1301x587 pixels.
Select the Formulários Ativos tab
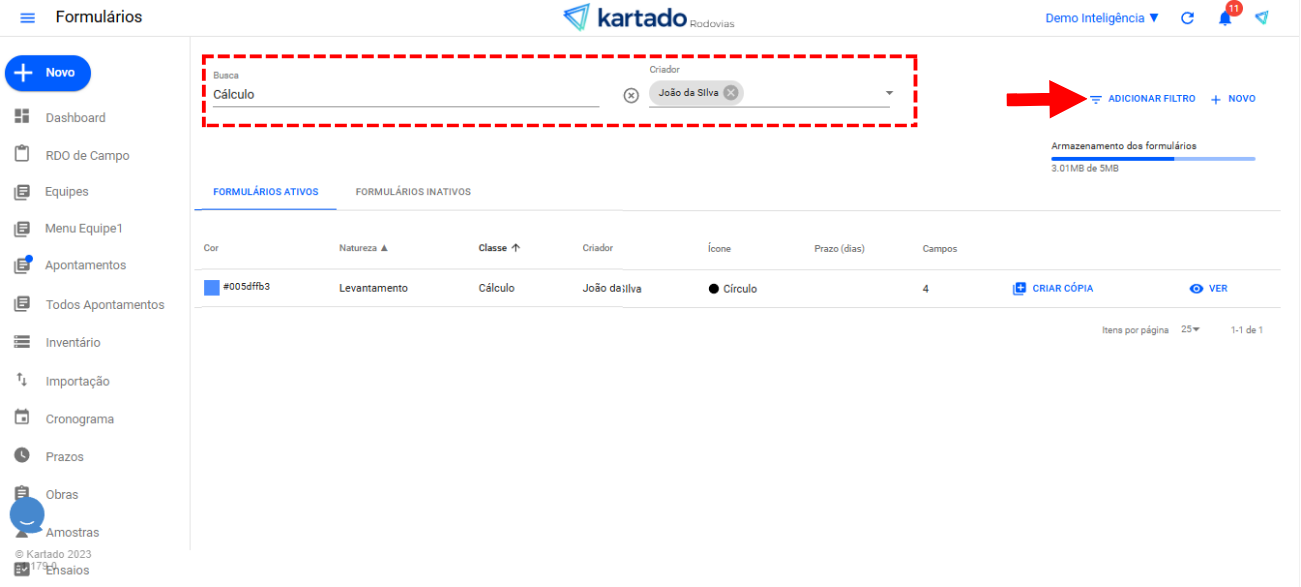pyautogui.click(x=266, y=192)
